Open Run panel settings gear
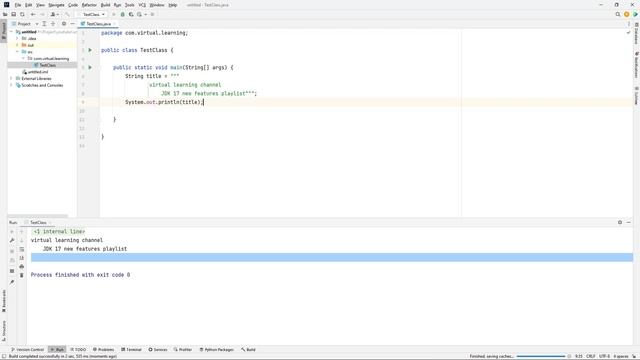 620,222
